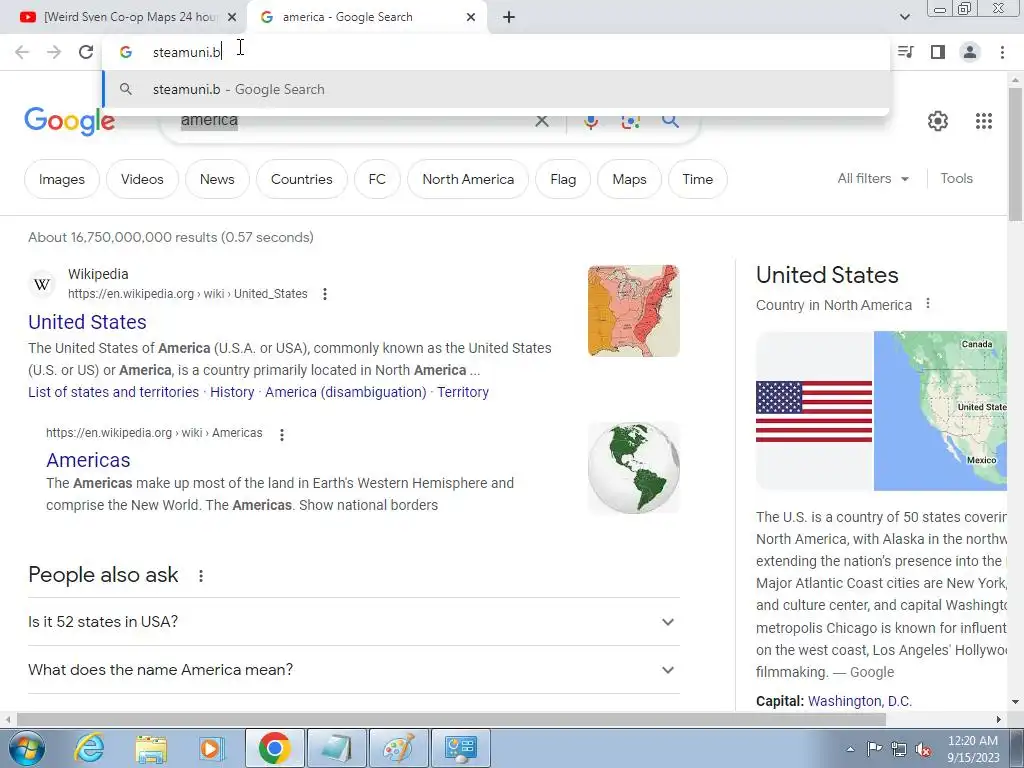Filter results by Videos
The height and width of the screenshot is (768, 1024).
click(x=142, y=179)
